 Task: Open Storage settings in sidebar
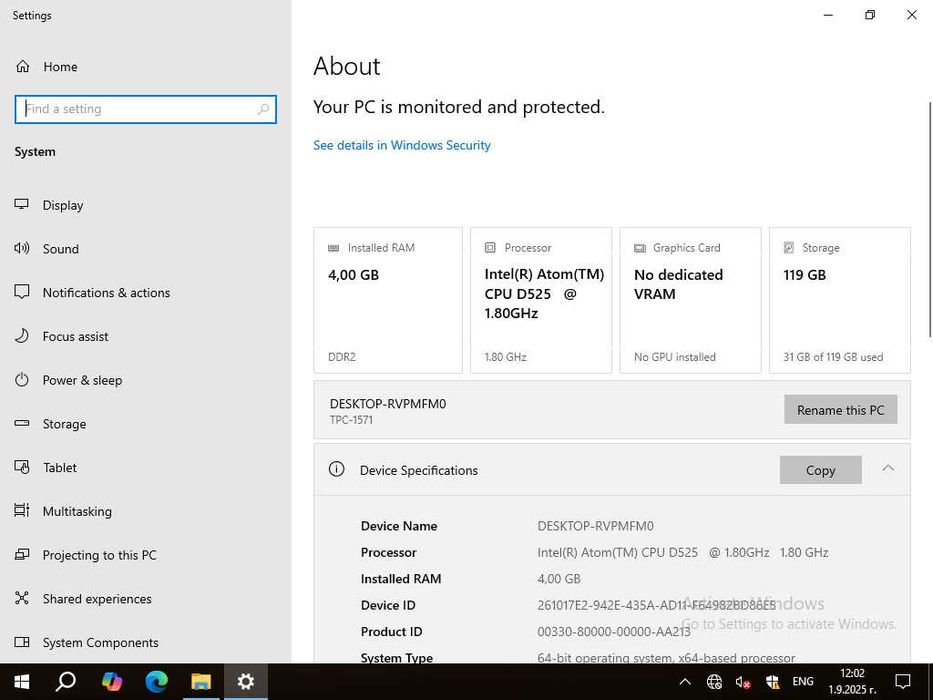[x=64, y=424]
